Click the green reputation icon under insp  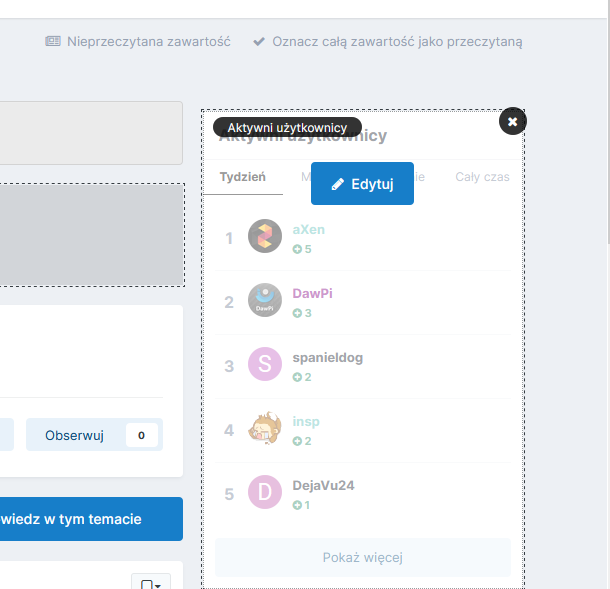click(297, 441)
